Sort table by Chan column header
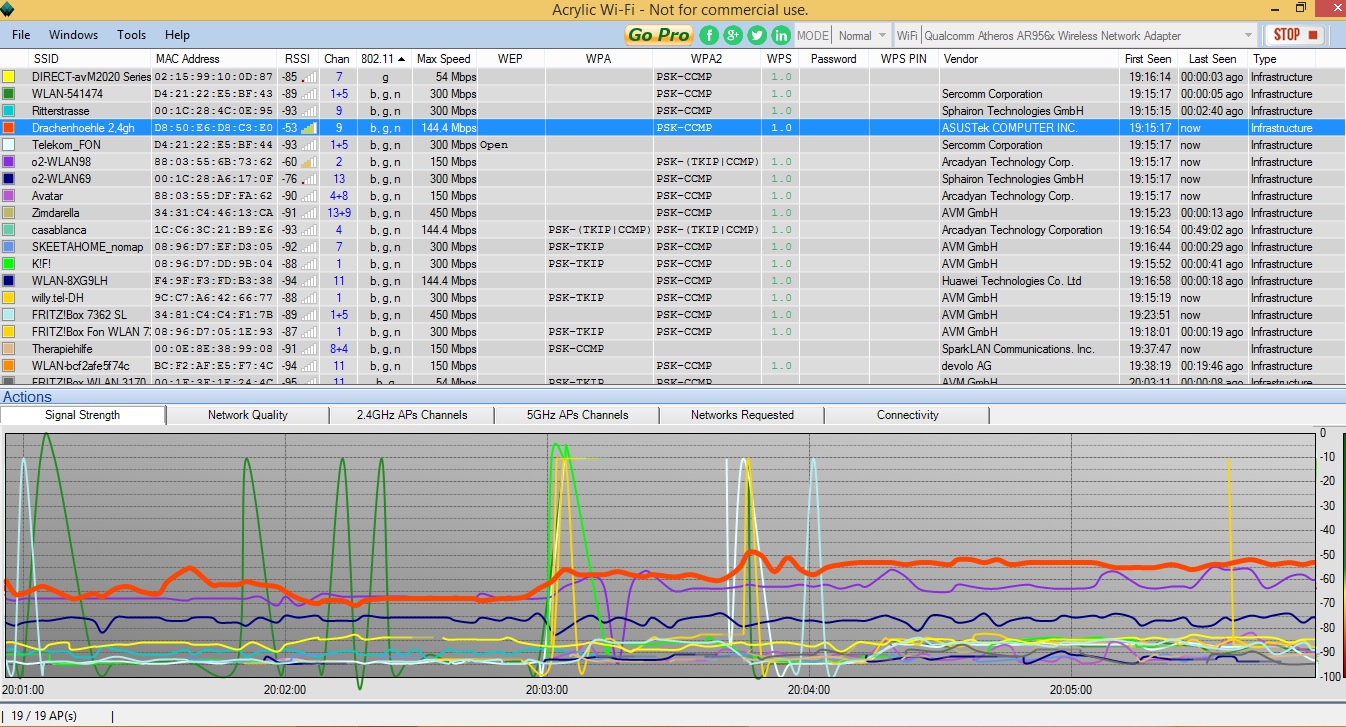The height and width of the screenshot is (727, 1346). pyautogui.click(x=338, y=59)
